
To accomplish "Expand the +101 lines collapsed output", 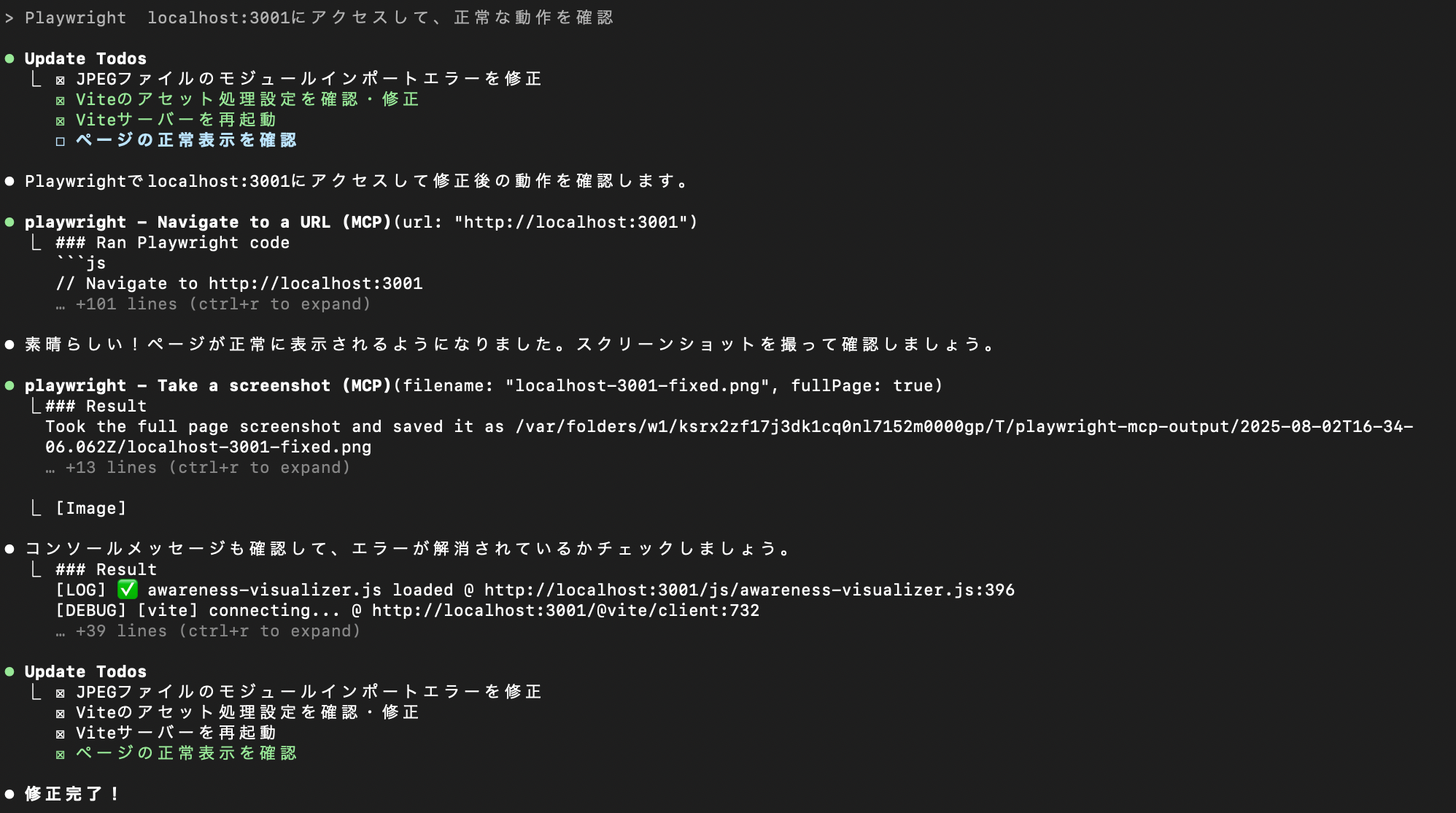I will (213, 304).
